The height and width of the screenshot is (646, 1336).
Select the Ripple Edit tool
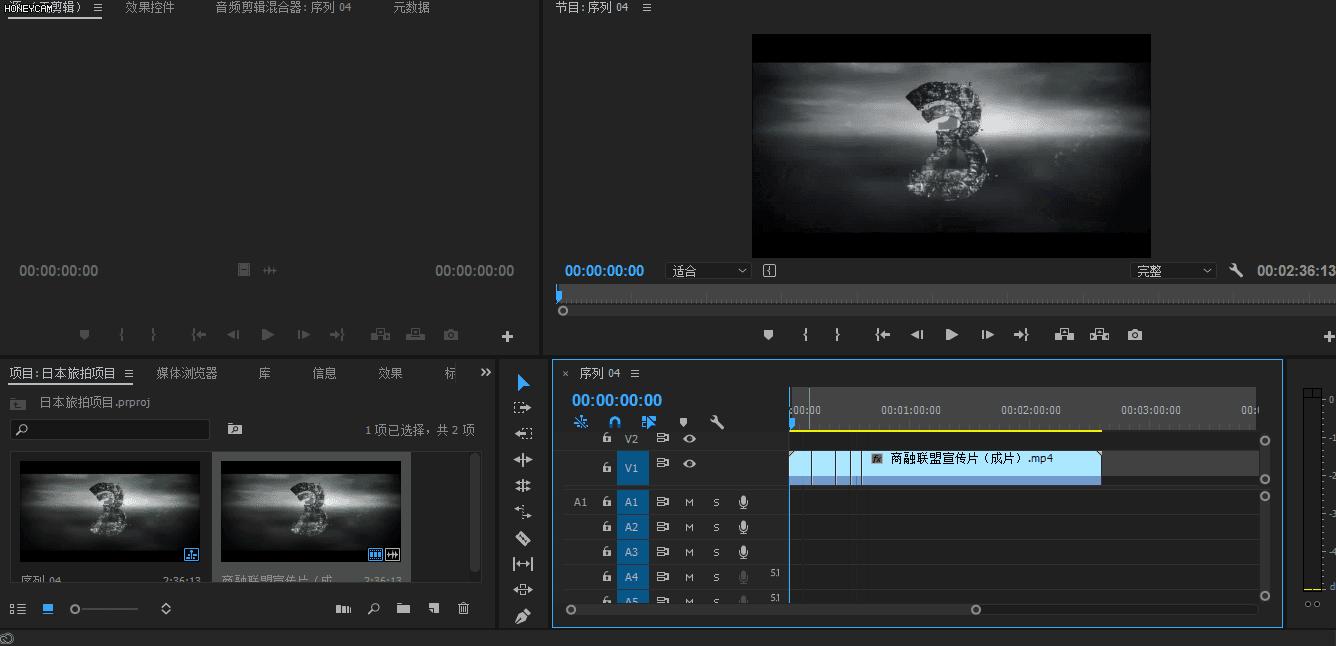[x=523, y=460]
